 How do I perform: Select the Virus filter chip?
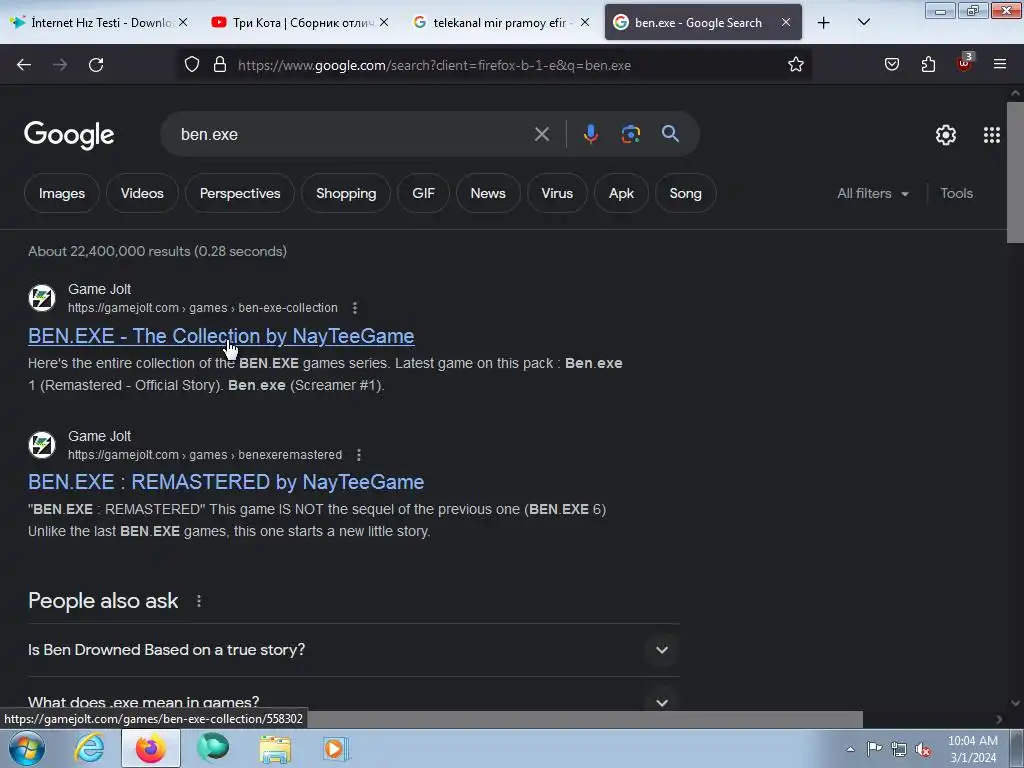coord(557,193)
